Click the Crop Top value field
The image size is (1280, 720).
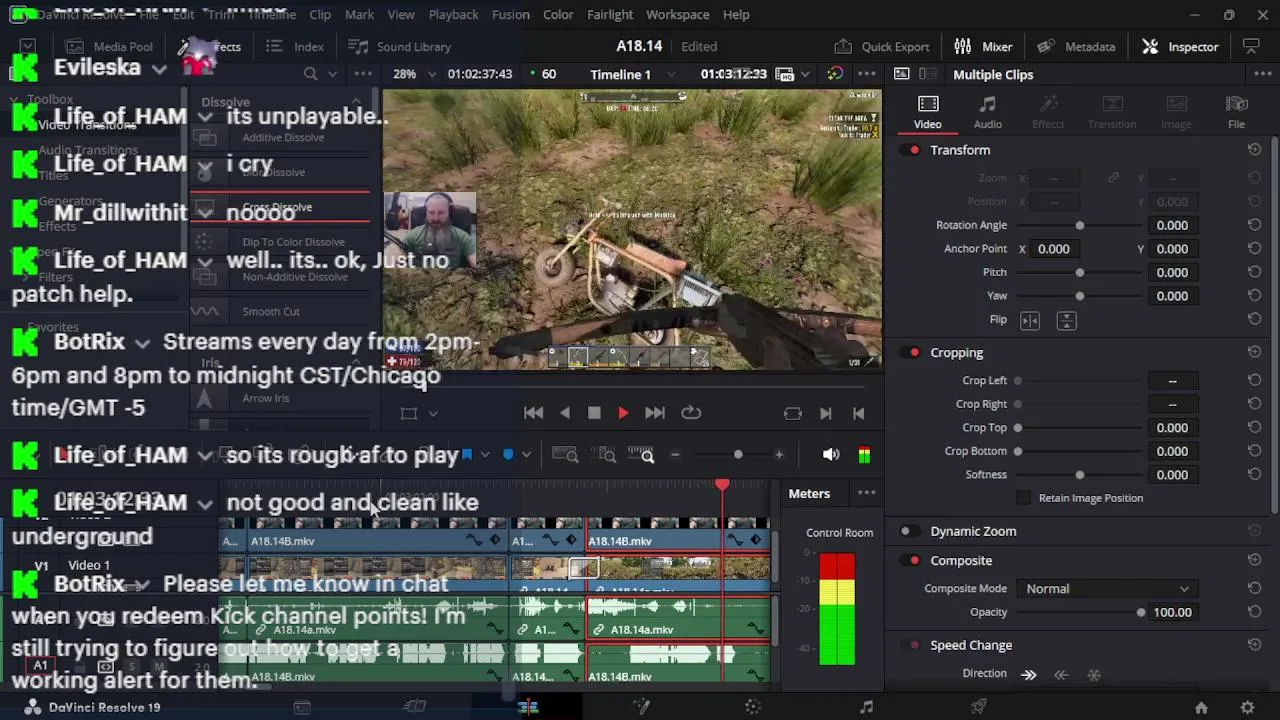(1172, 427)
